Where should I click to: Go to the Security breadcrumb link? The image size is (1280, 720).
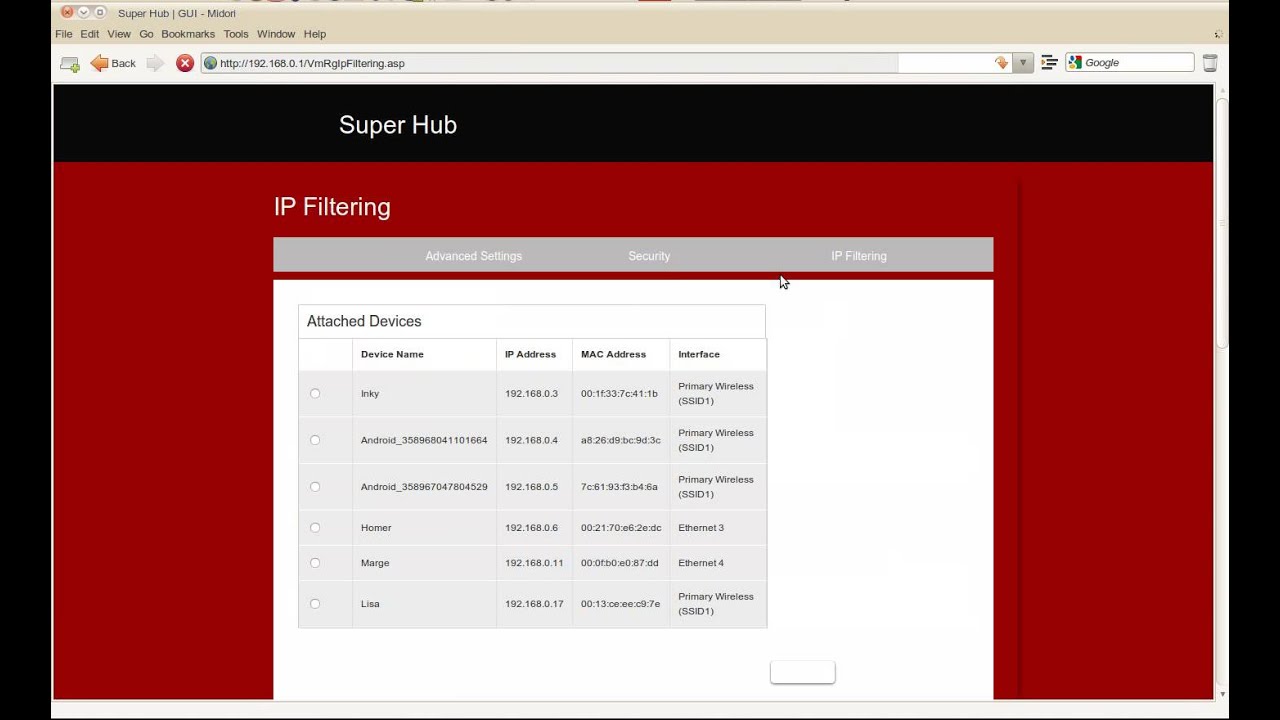pos(649,256)
